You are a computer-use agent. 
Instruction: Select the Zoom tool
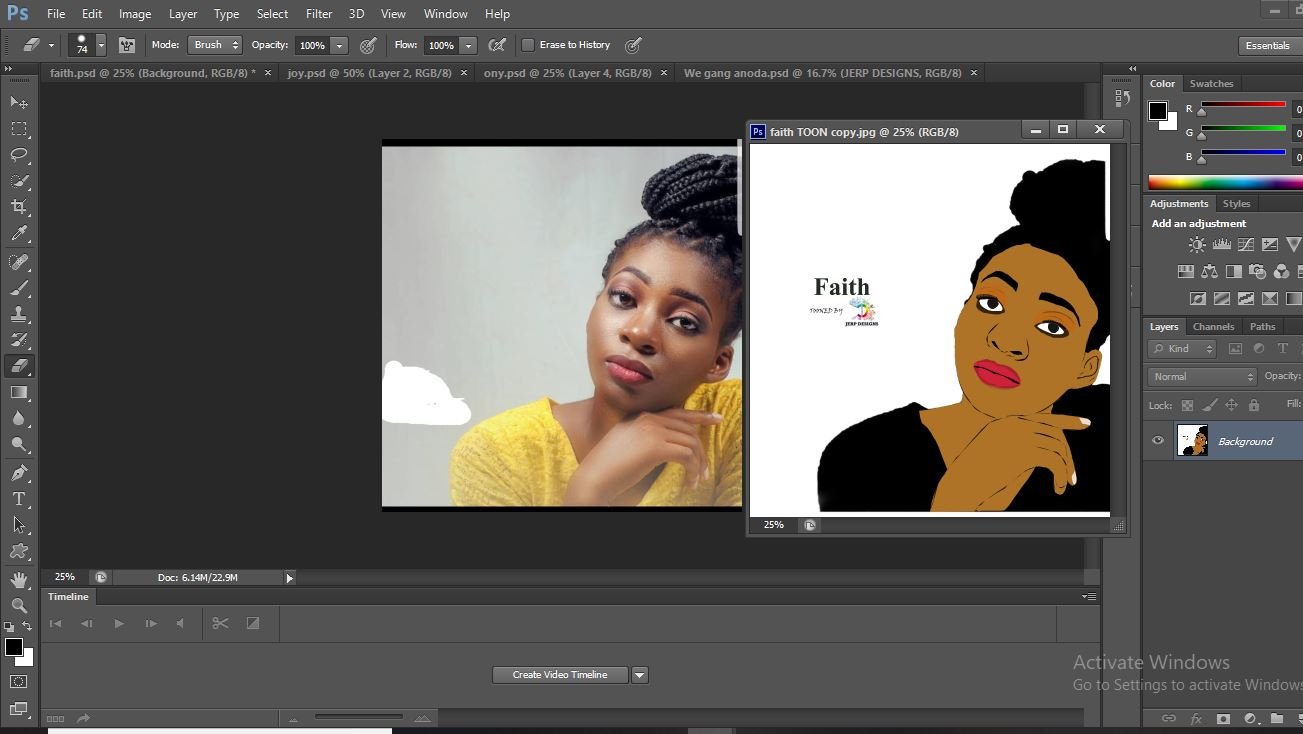click(19, 605)
